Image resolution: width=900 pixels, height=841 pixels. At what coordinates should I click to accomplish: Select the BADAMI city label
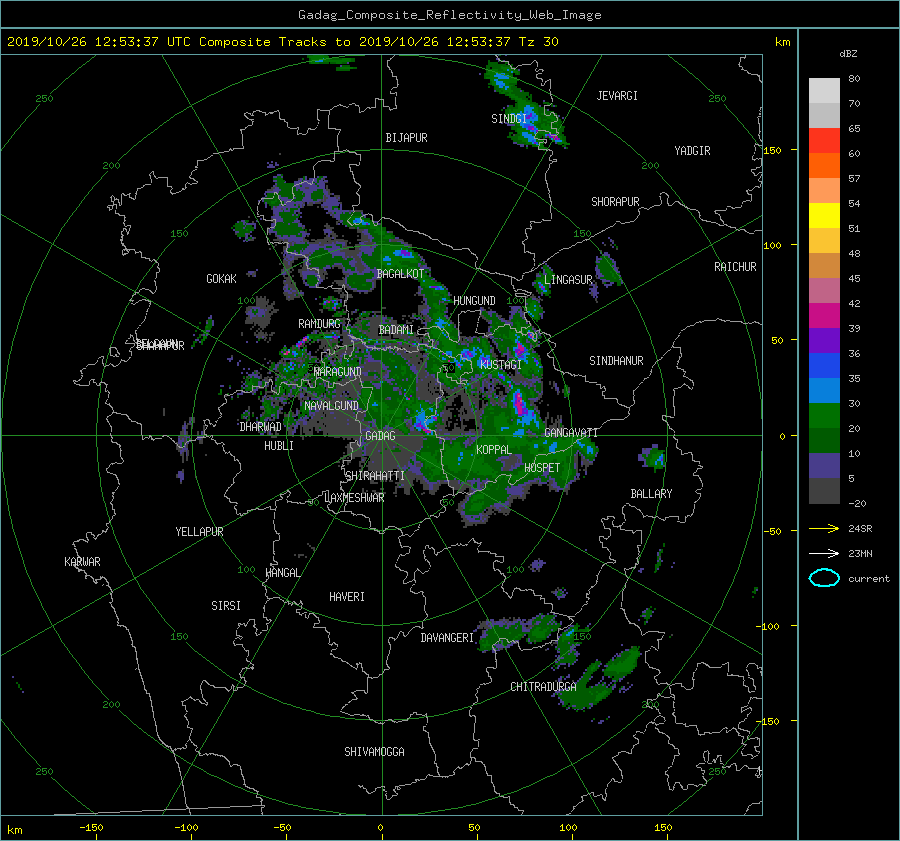tap(395, 330)
